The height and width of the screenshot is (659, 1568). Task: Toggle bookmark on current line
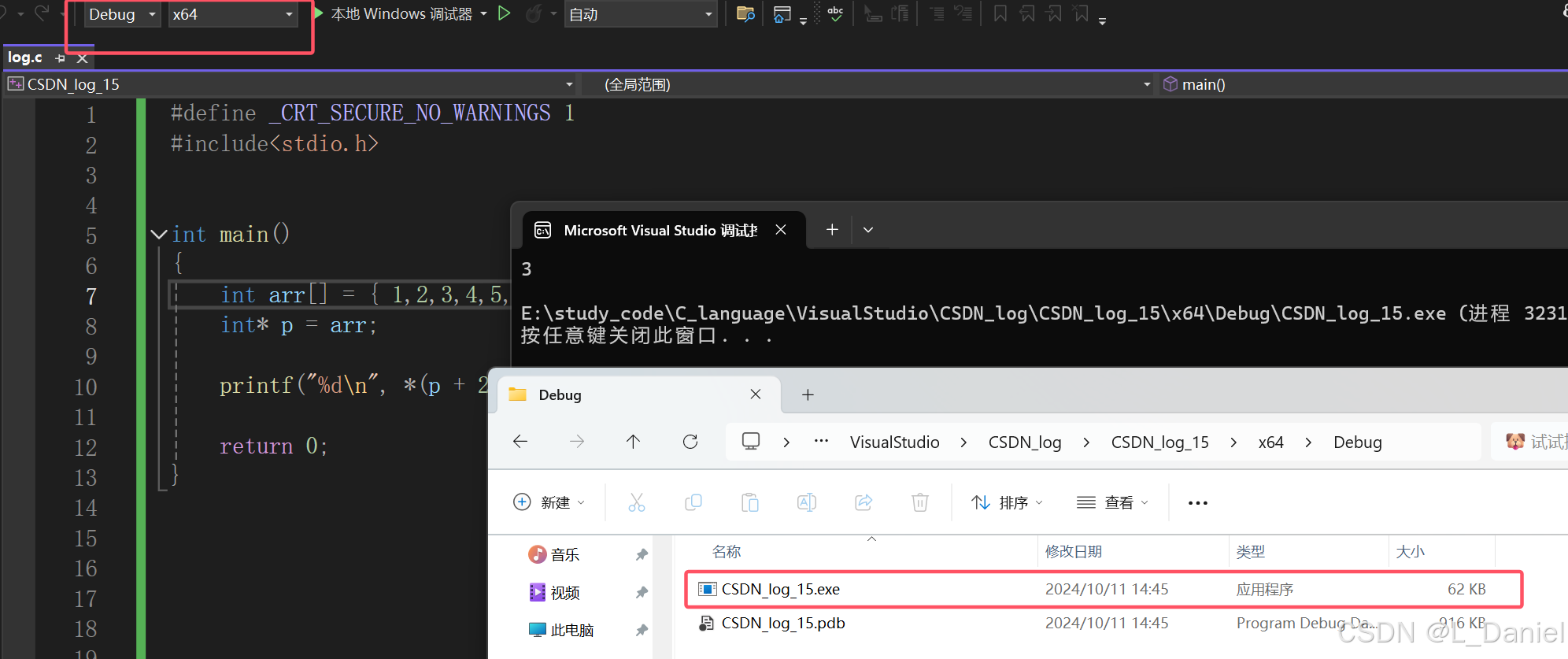tap(1000, 14)
